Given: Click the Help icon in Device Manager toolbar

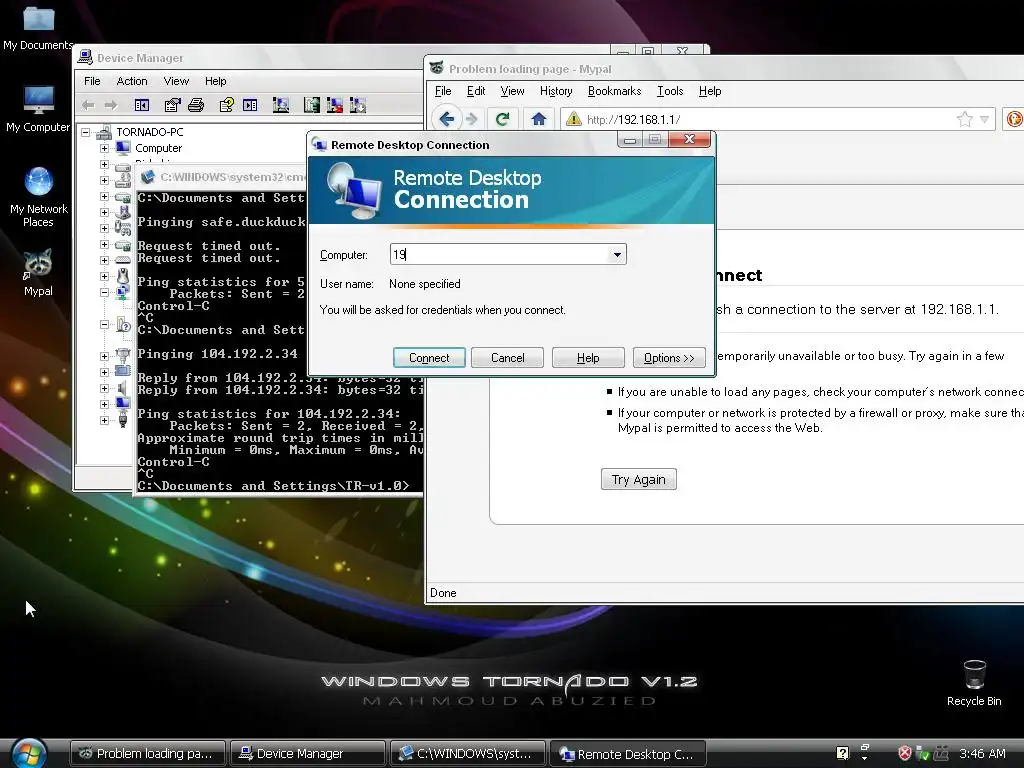Looking at the screenshot, I should click(x=227, y=105).
